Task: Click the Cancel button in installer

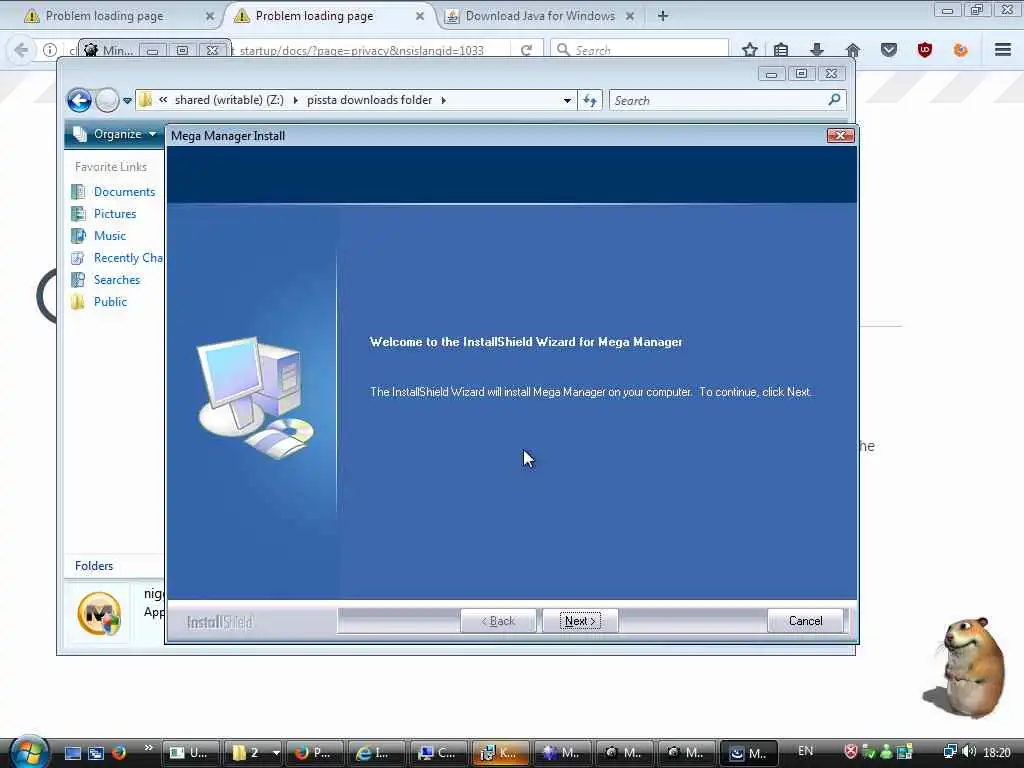Action: pyautogui.click(x=805, y=621)
